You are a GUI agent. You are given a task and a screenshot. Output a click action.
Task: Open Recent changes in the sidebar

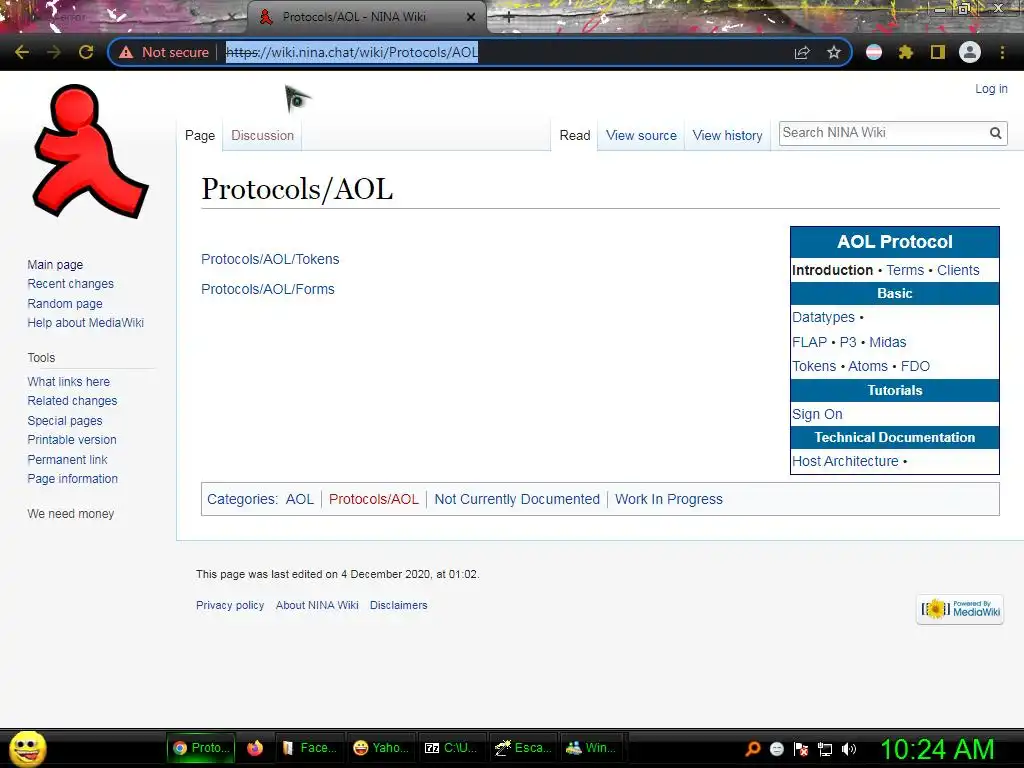pyautogui.click(x=71, y=284)
